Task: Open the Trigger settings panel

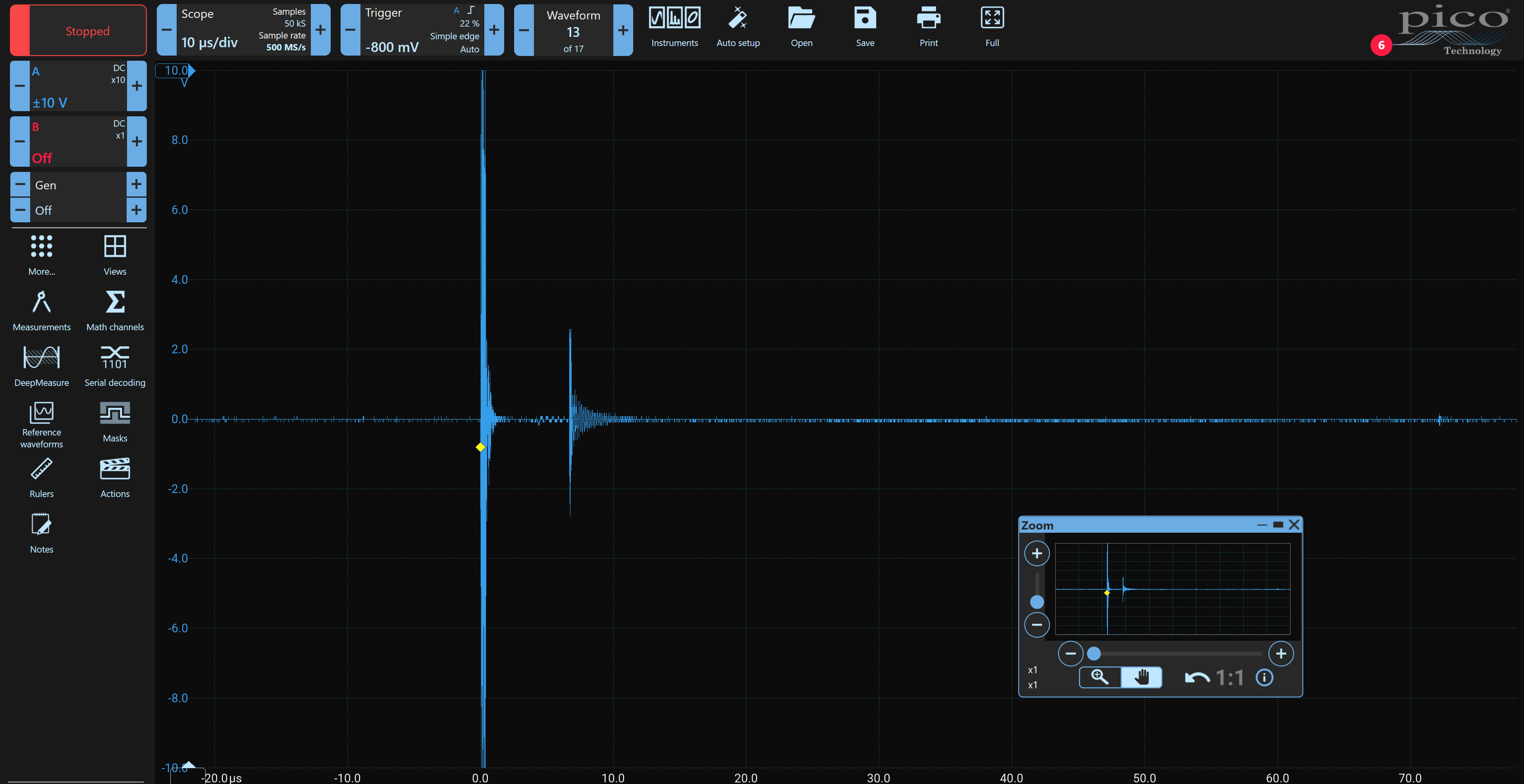Action: 422,30
